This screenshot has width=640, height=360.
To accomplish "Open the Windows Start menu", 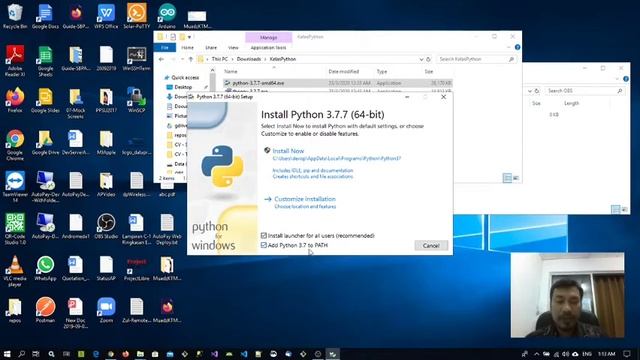I will [7, 354].
